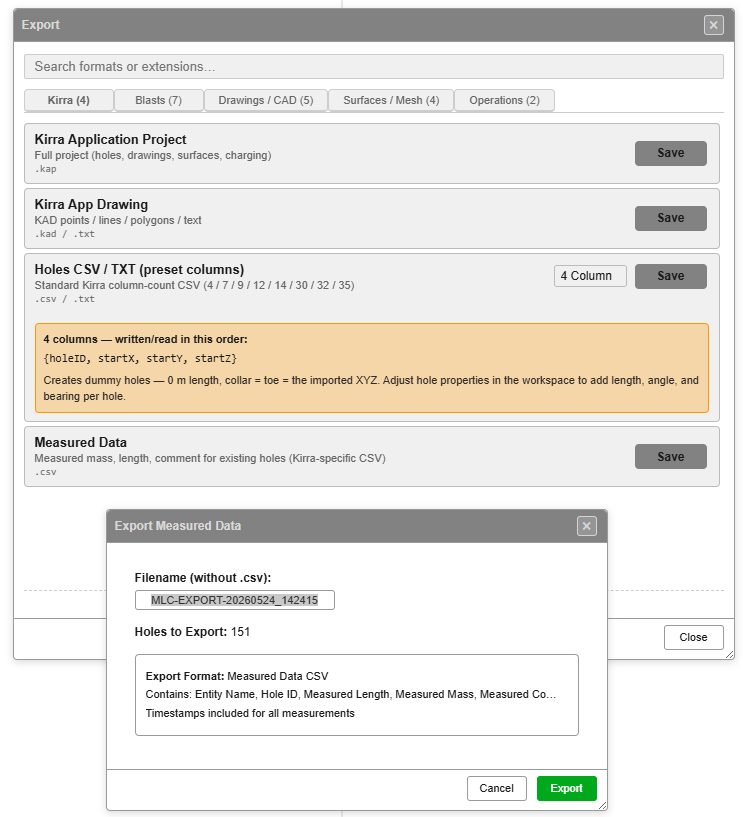Click the Filename input field
743x817 pixels.
[x=234, y=600]
